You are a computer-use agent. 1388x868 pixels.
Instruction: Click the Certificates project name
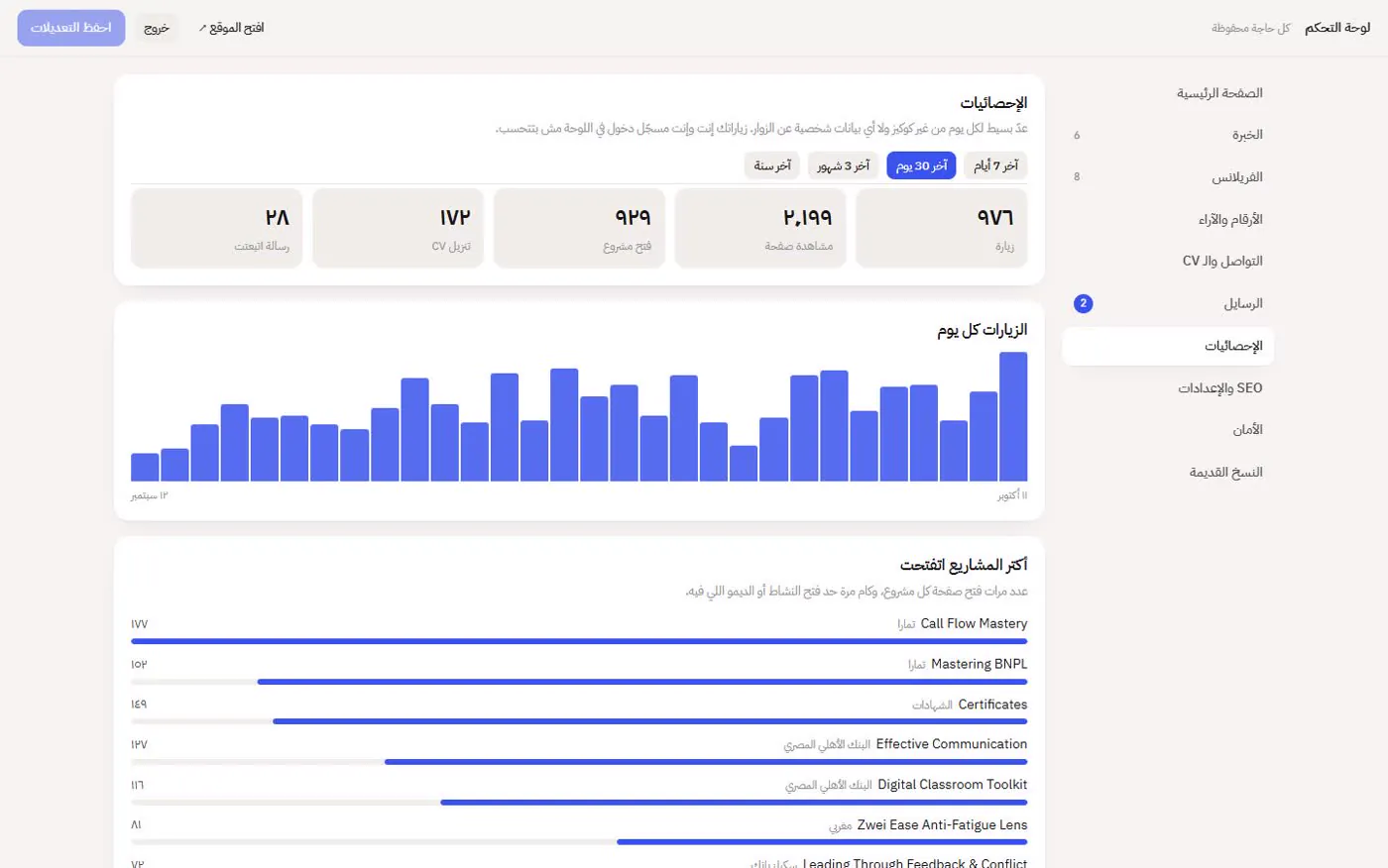[992, 705]
